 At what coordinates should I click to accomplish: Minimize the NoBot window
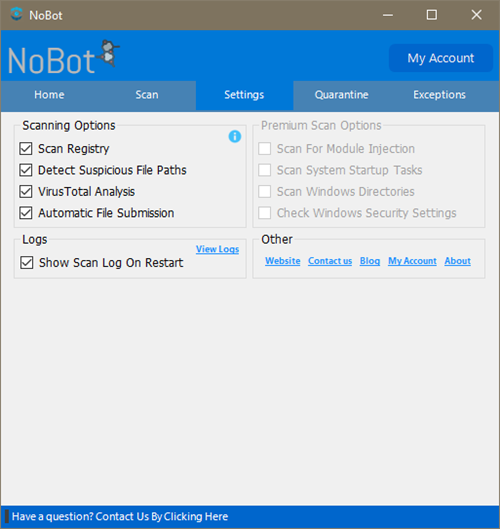(x=388, y=15)
